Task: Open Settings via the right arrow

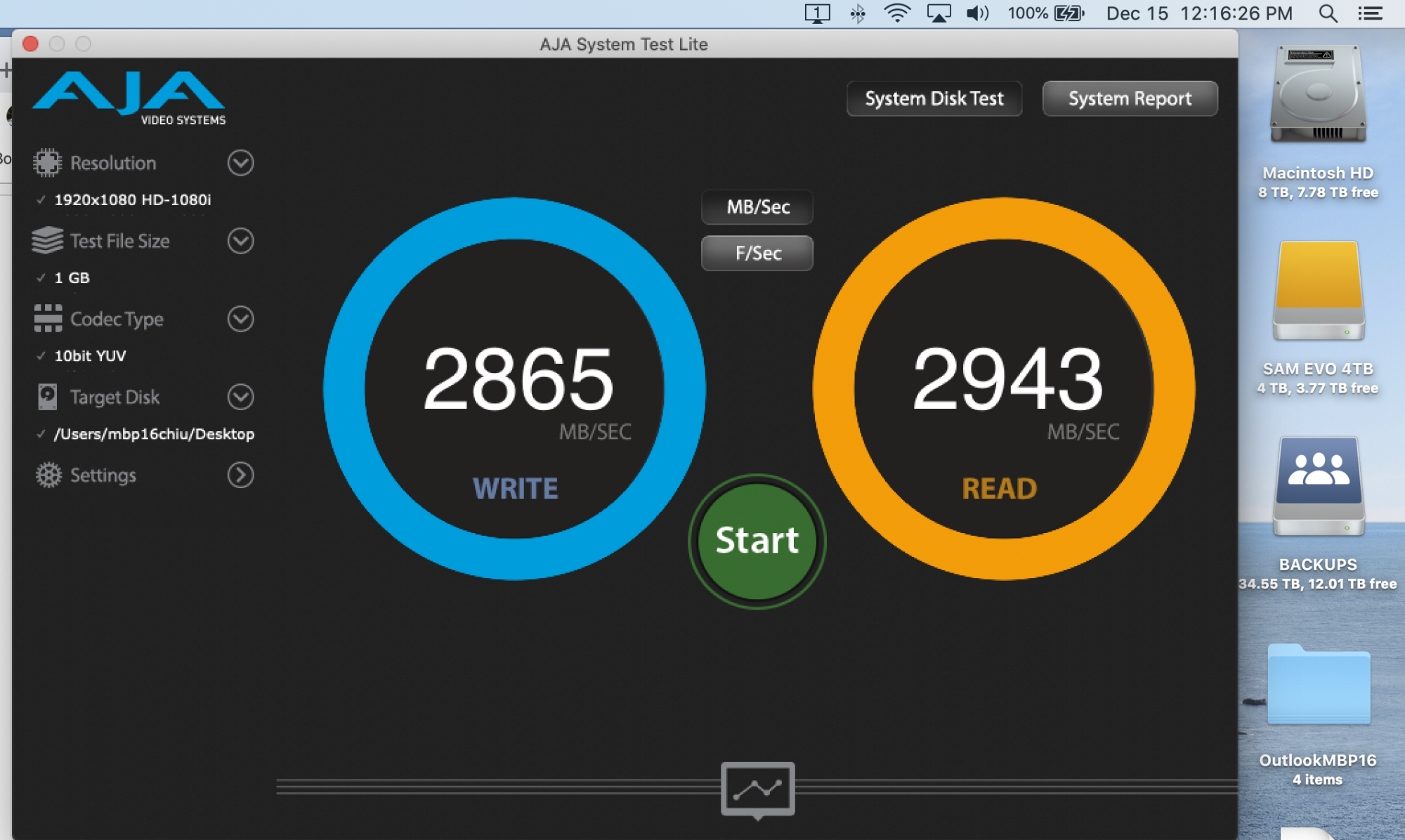Action: coord(240,475)
